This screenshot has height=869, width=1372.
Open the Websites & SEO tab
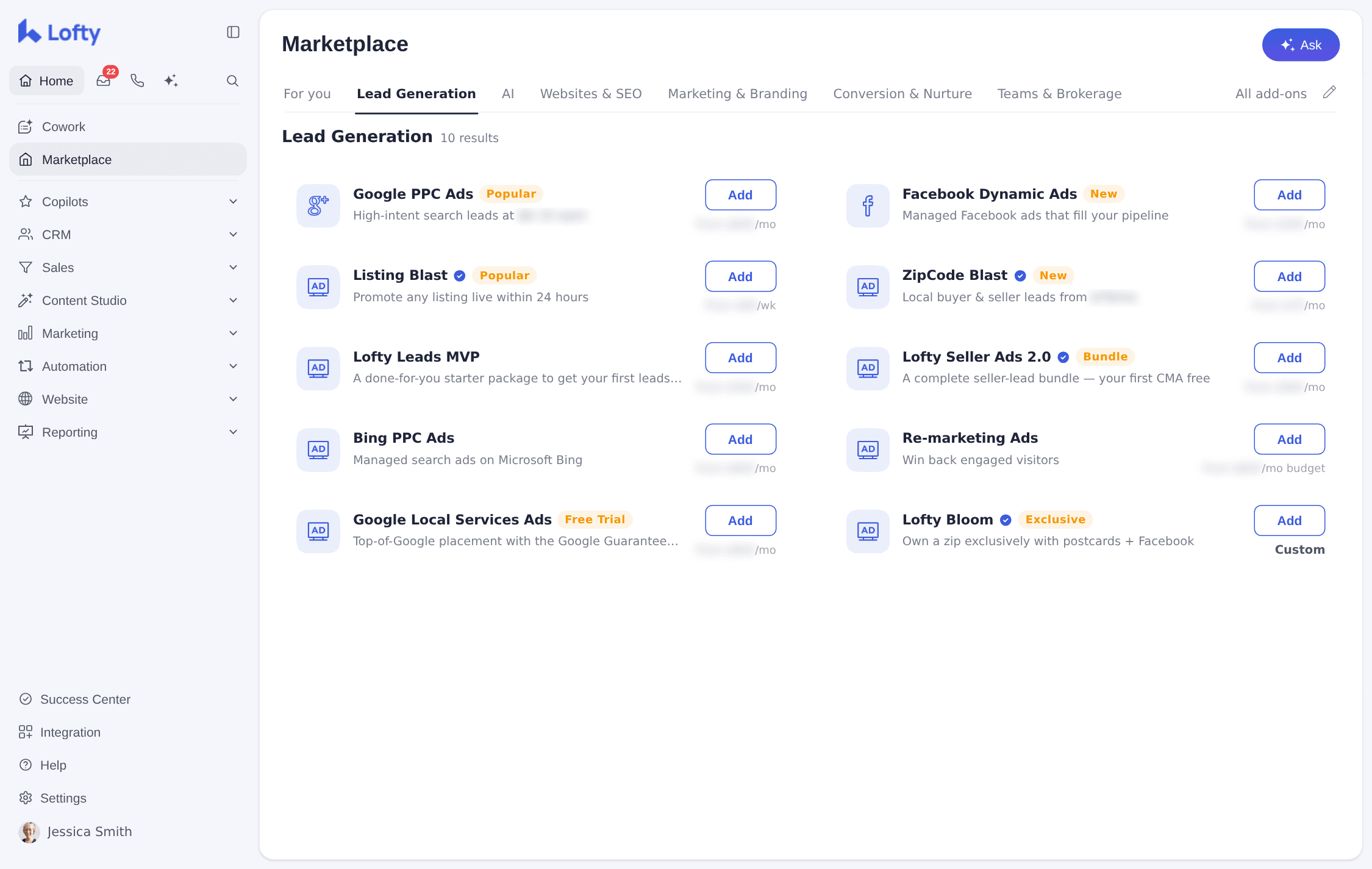click(x=591, y=94)
